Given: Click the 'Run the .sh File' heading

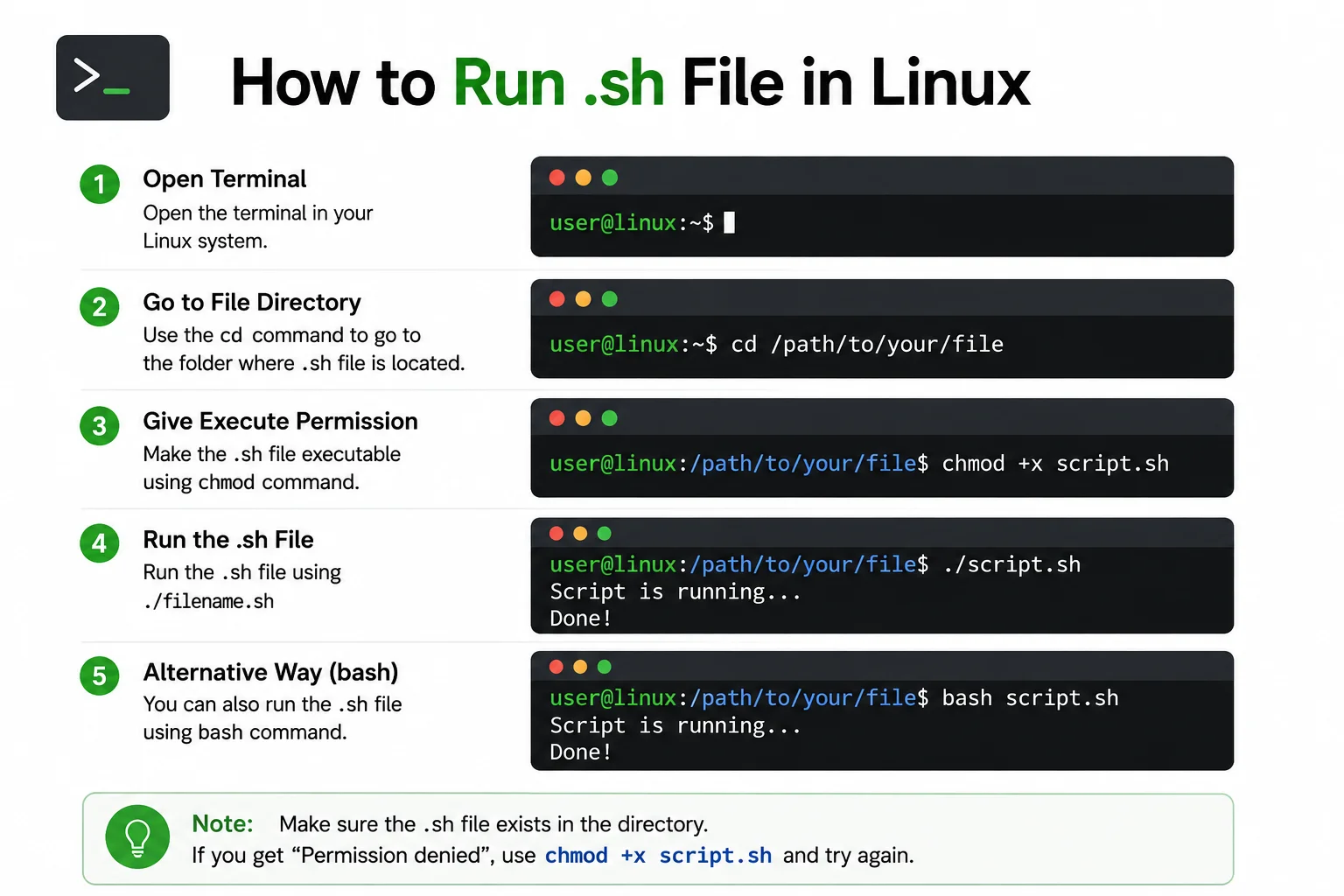Looking at the screenshot, I should coord(228,540).
